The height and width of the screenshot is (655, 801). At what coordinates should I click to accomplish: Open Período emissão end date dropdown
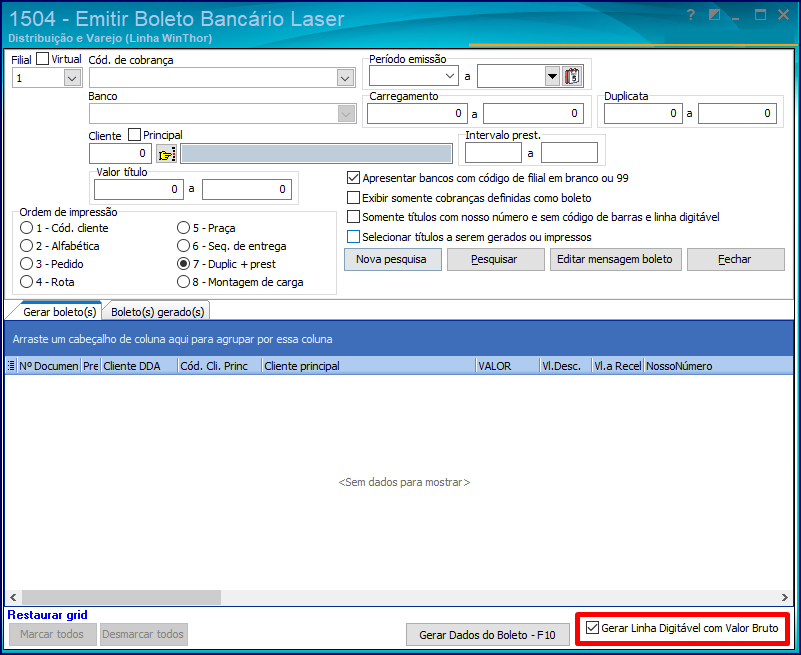[552, 77]
